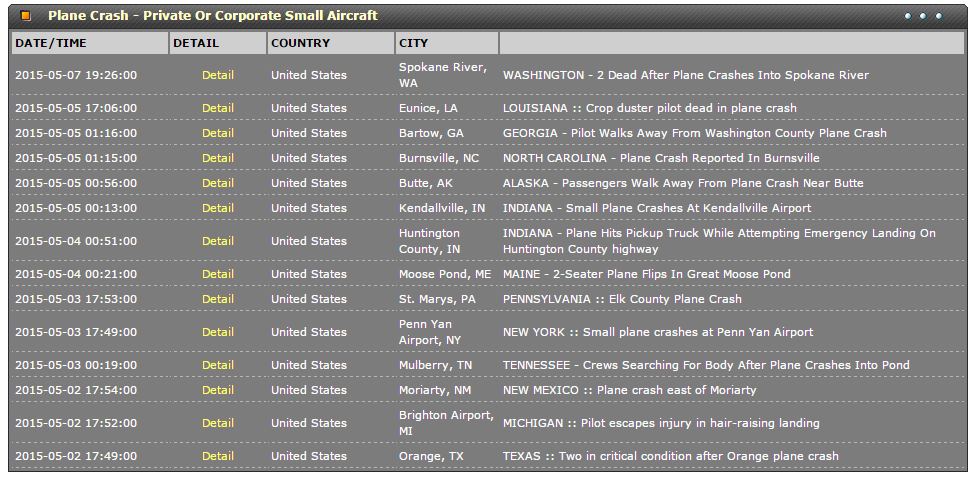The image size is (975, 480).
Task: View Detail for Moose Pond, ME crash
Action: [x=218, y=274]
